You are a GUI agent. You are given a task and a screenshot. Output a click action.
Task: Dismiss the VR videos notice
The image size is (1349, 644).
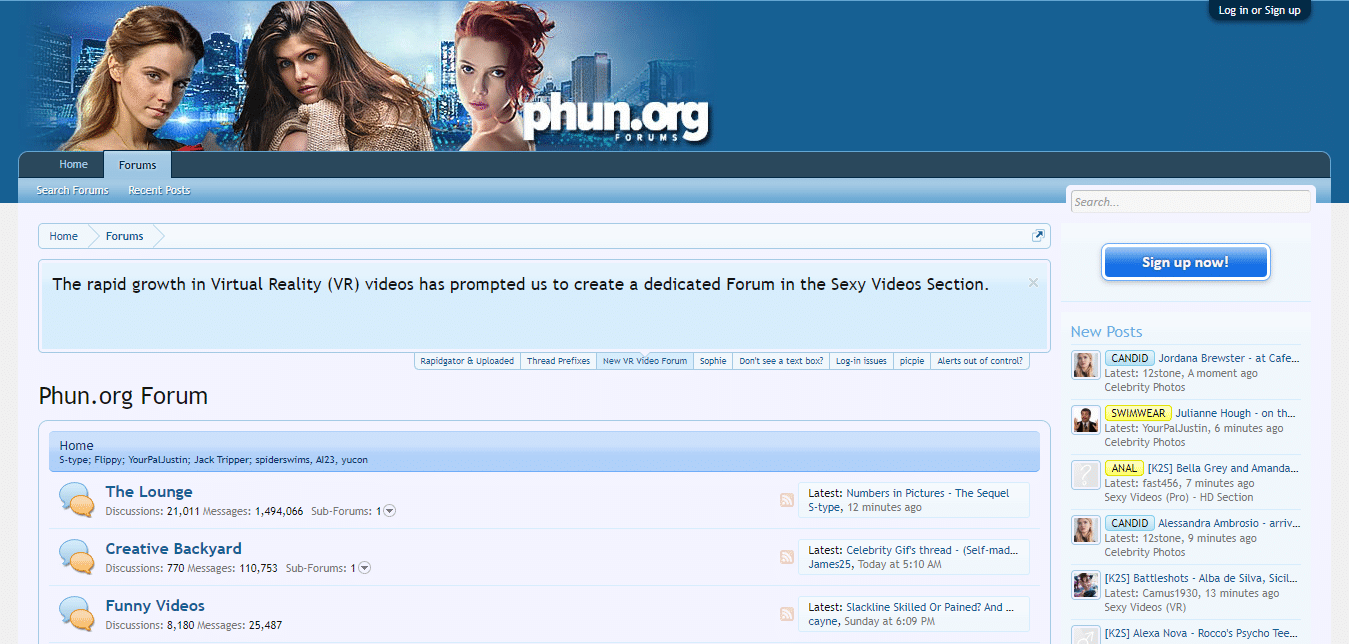[1033, 283]
